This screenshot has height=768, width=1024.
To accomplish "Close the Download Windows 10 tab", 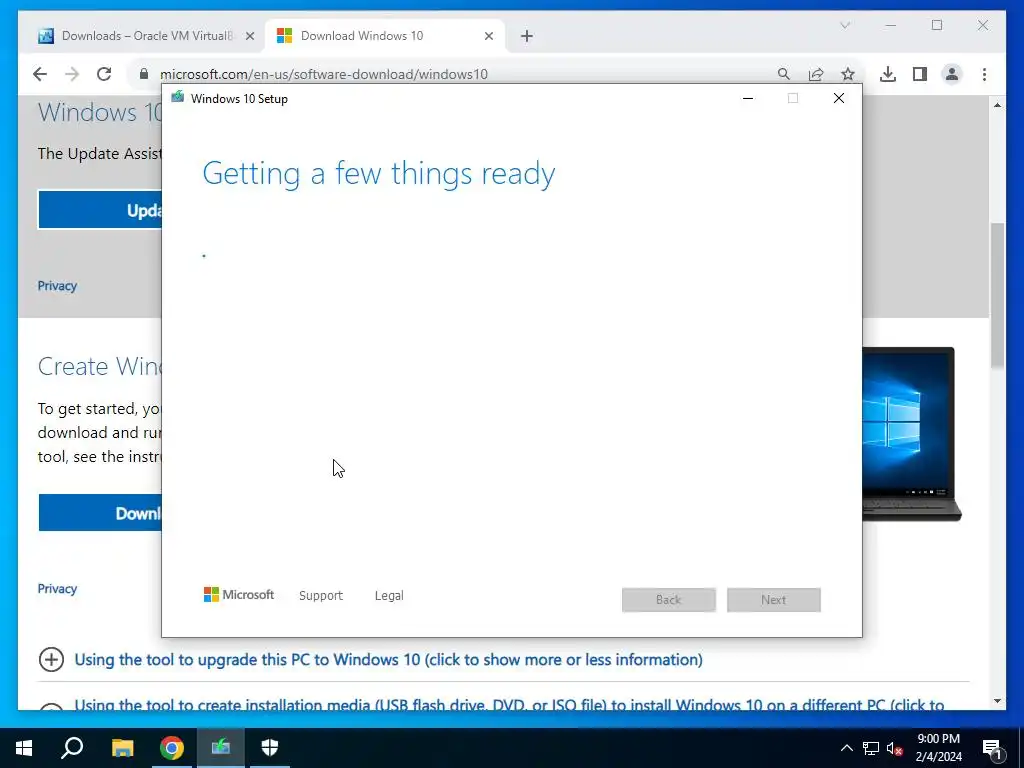I will tap(488, 37).
